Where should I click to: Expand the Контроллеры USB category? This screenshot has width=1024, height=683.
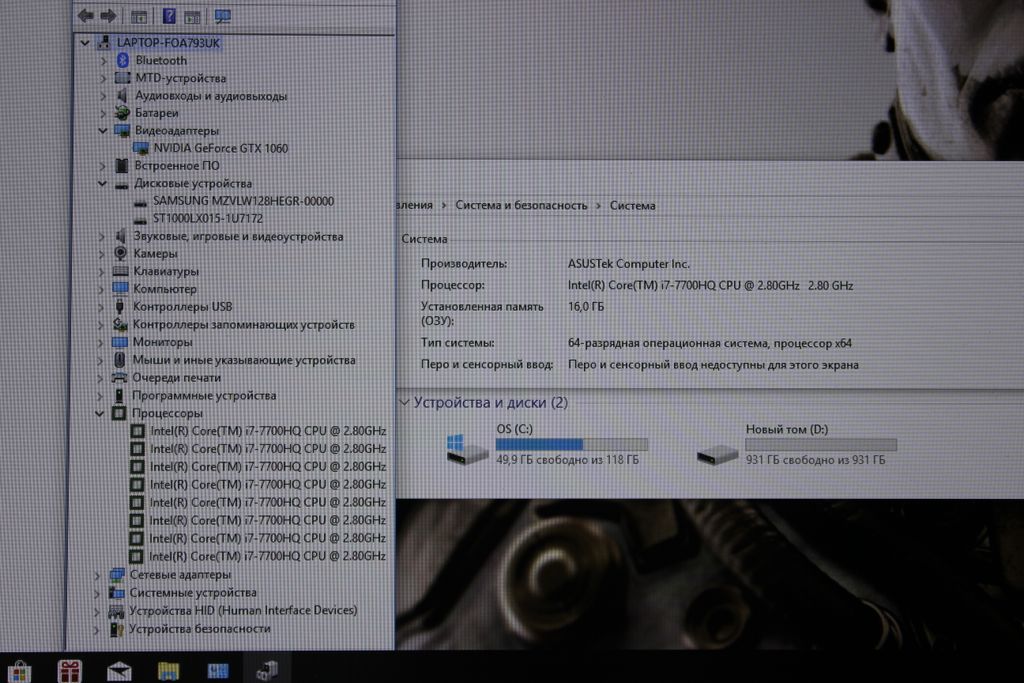[x=104, y=307]
